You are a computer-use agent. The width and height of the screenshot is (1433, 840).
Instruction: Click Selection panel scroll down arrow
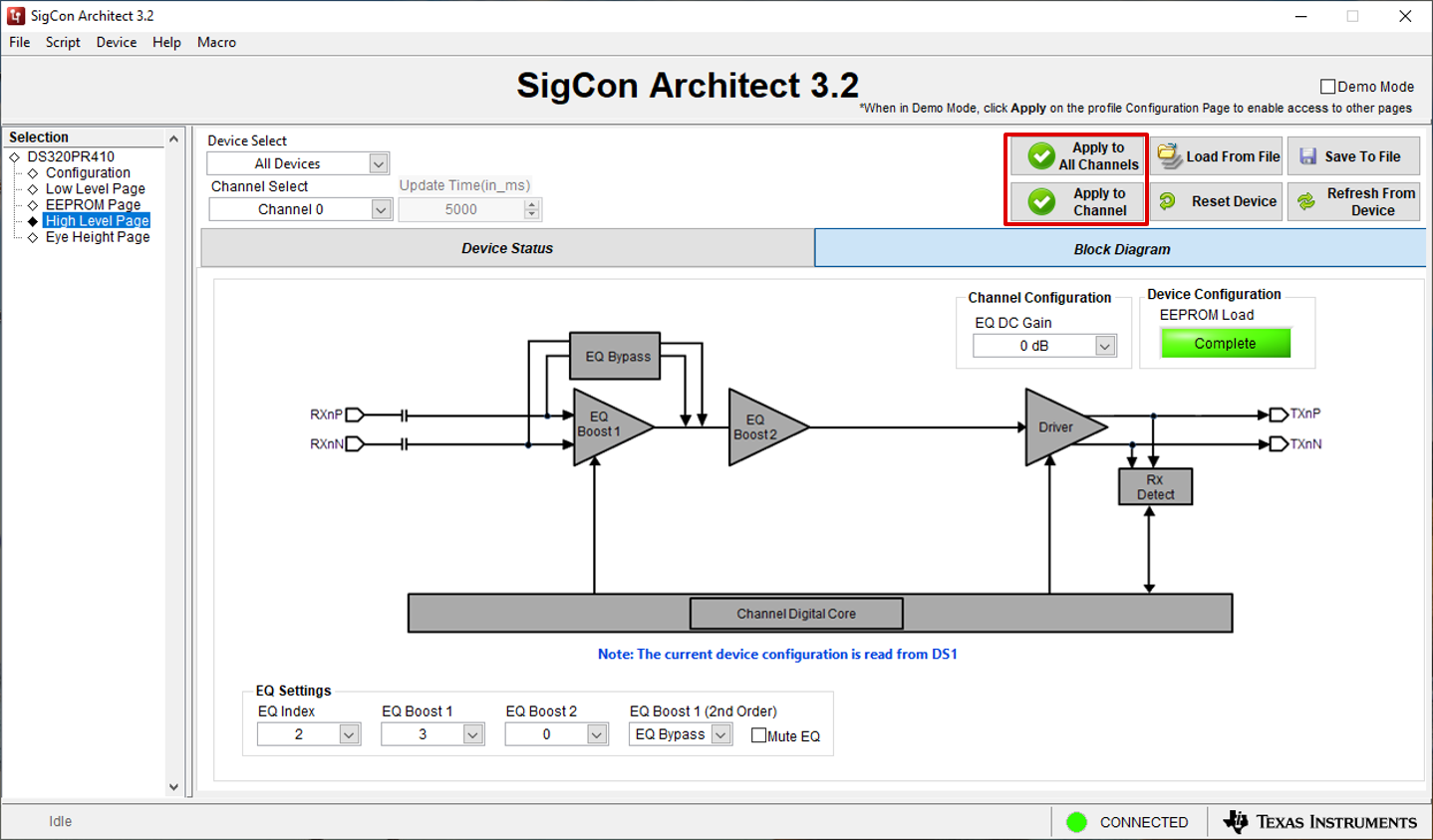pos(173,787)
